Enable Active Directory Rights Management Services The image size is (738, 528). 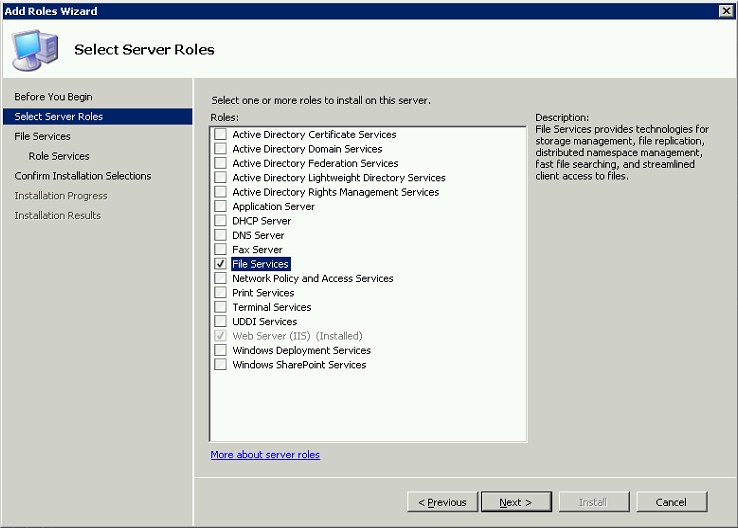[x=220, y=192]
